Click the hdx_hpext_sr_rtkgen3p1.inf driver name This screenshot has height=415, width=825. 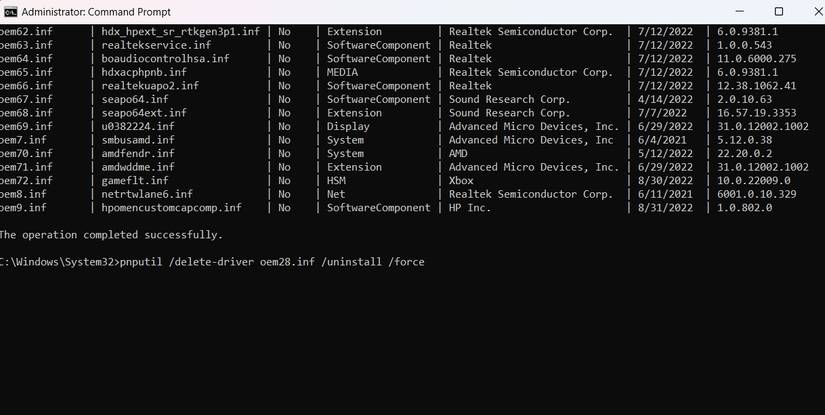coord(180,32)
